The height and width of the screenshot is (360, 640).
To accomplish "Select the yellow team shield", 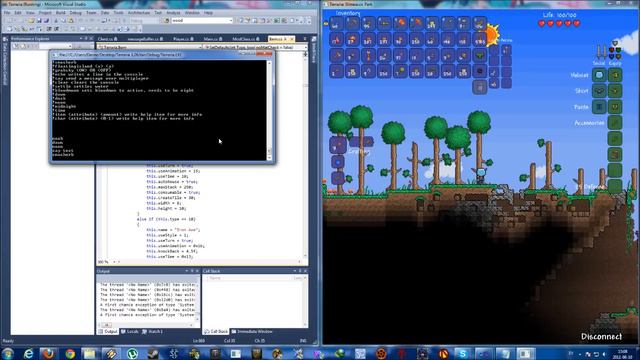I will 618,57.
